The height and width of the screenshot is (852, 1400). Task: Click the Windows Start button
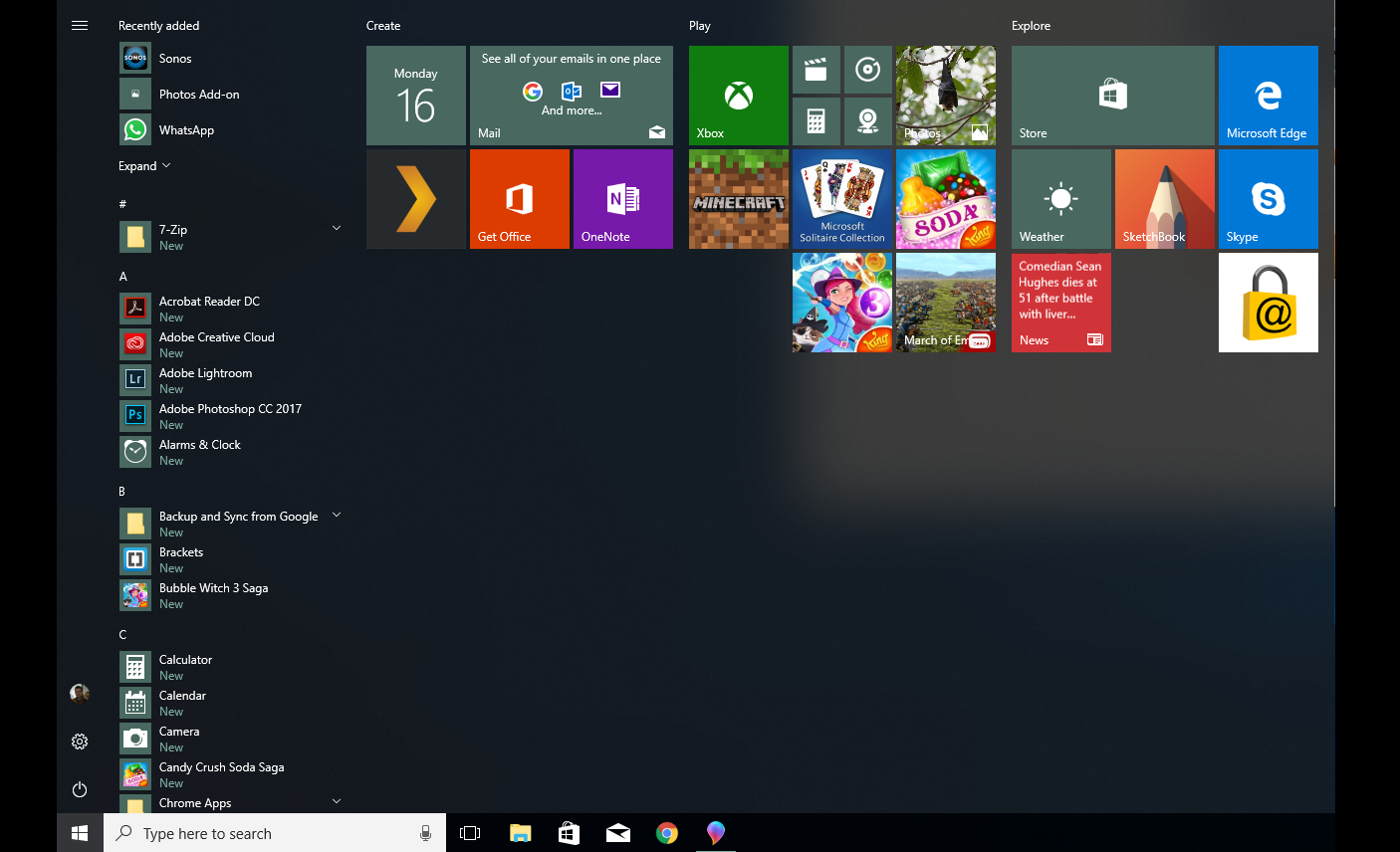click(80, 833)
